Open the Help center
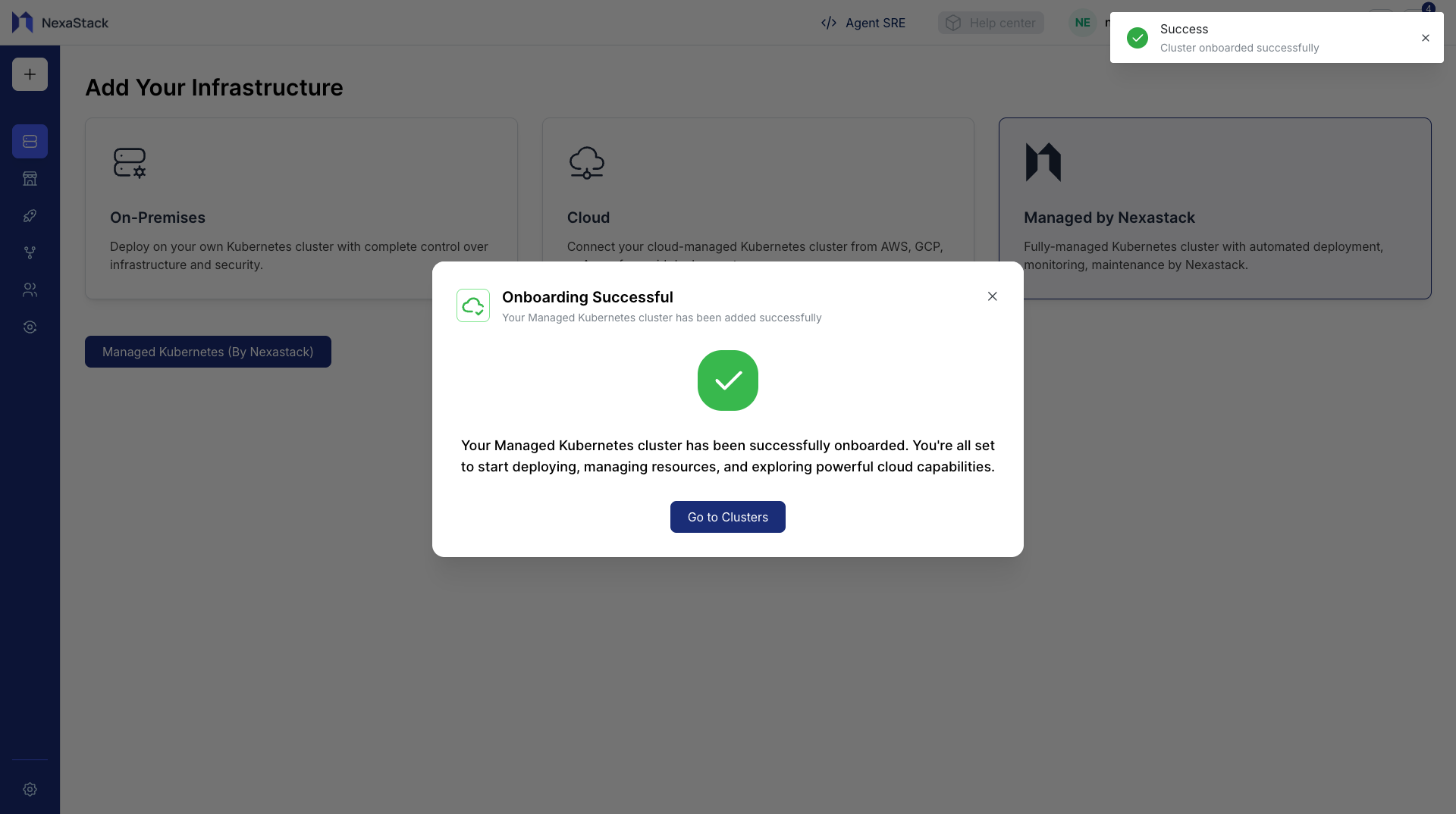This screenshot has width=1456, height=814. pyautogui.click(x=990, y=23)
